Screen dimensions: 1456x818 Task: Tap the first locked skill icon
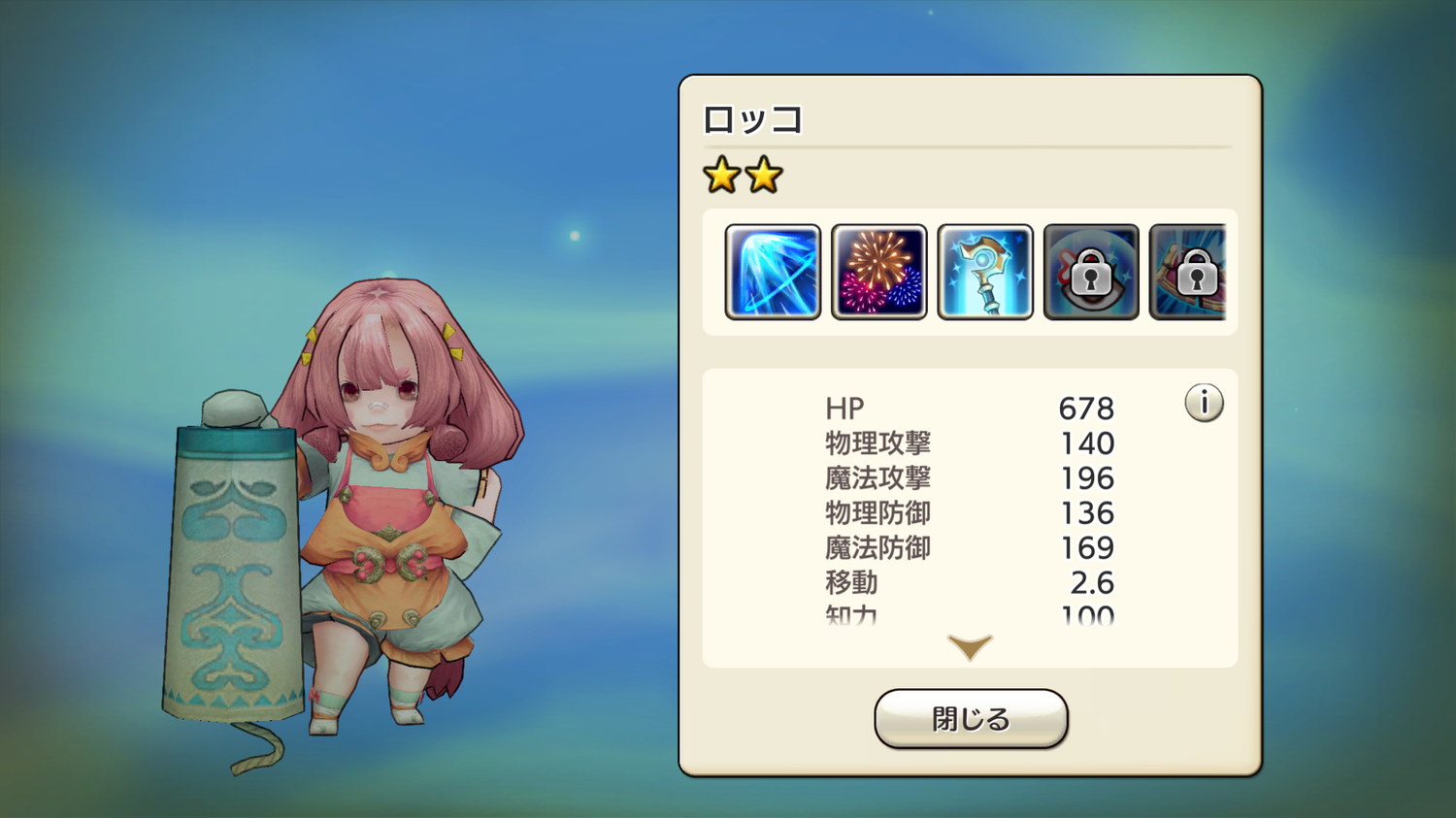pyautogui.click(x=1090, y=272)
